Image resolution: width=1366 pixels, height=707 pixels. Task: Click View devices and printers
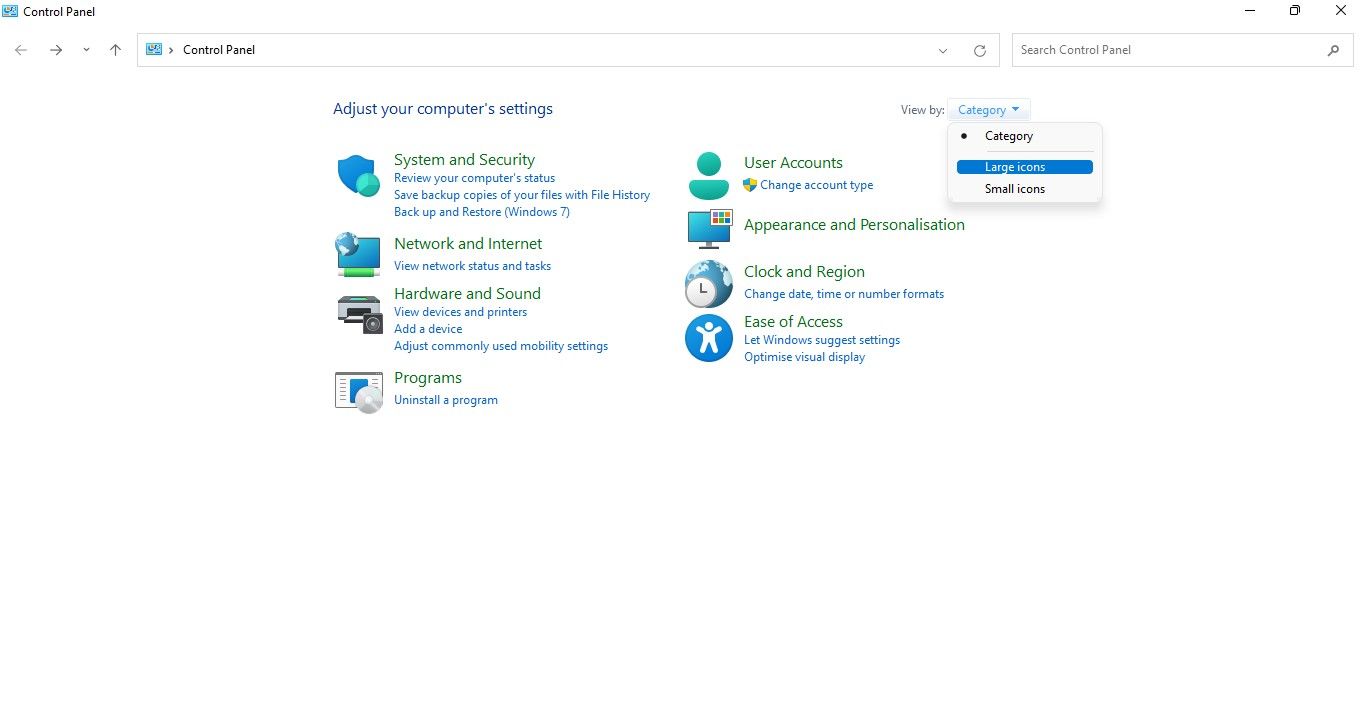click(x=460, y=312)
